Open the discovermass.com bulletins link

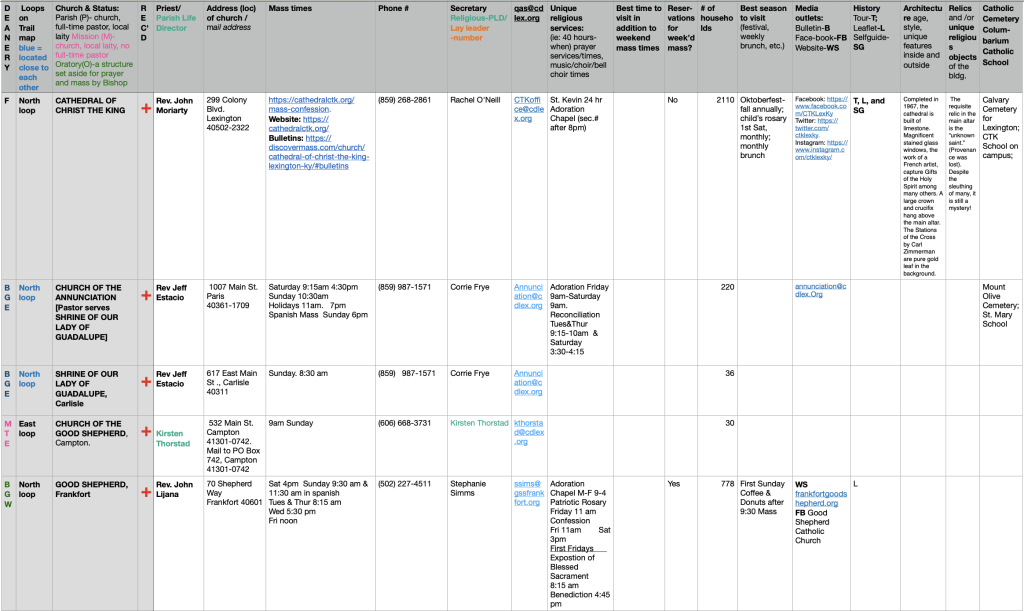pyautogui.click(x=320, y=148)
